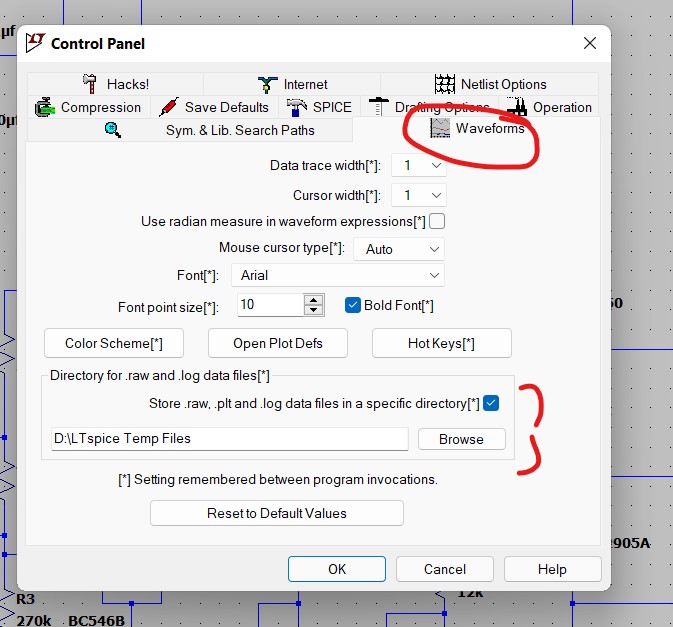Click the R3 label in schematic
Screen dimensions: 673x627
[25, 599]
